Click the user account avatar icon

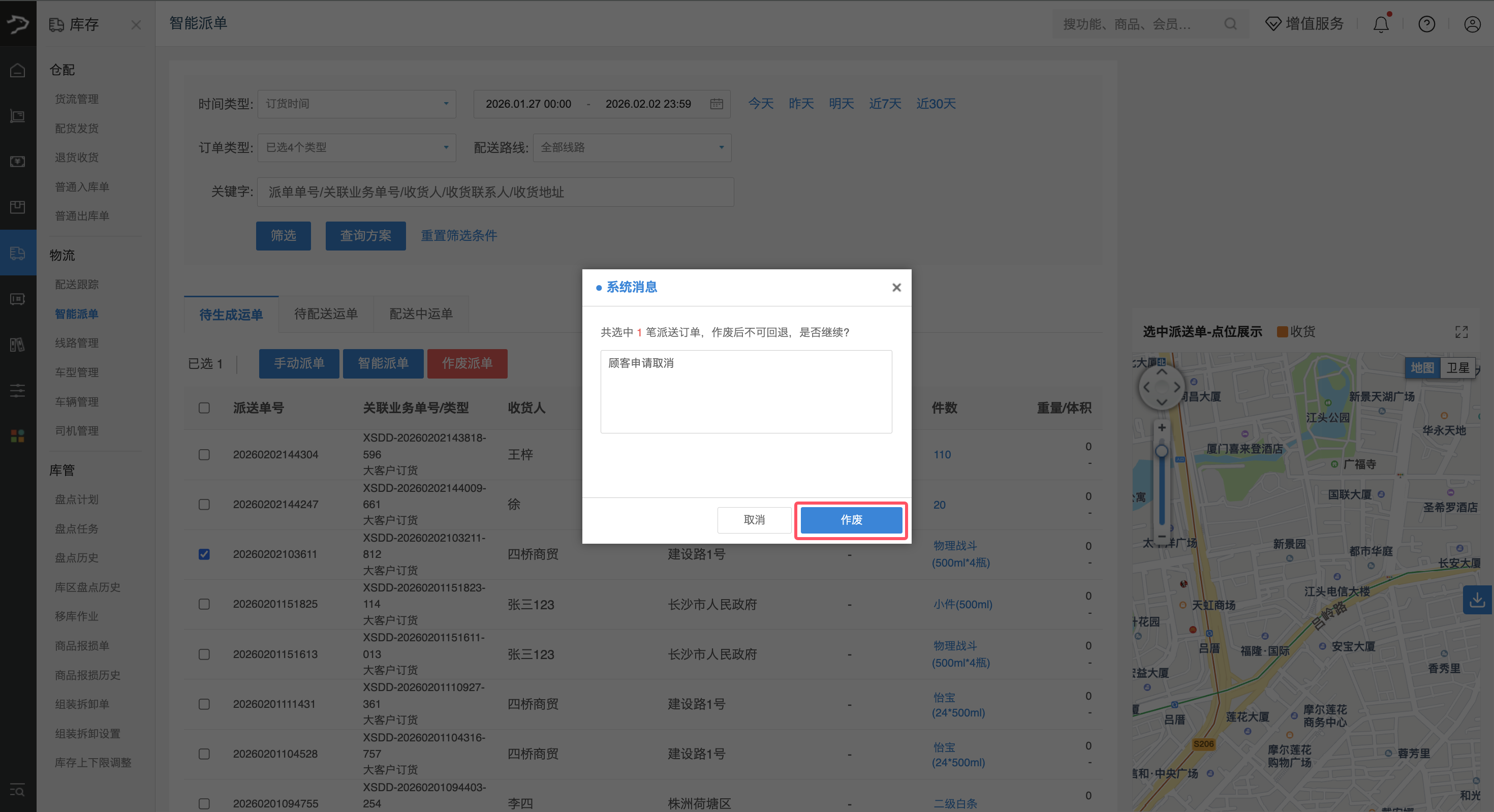[1472, 24]
